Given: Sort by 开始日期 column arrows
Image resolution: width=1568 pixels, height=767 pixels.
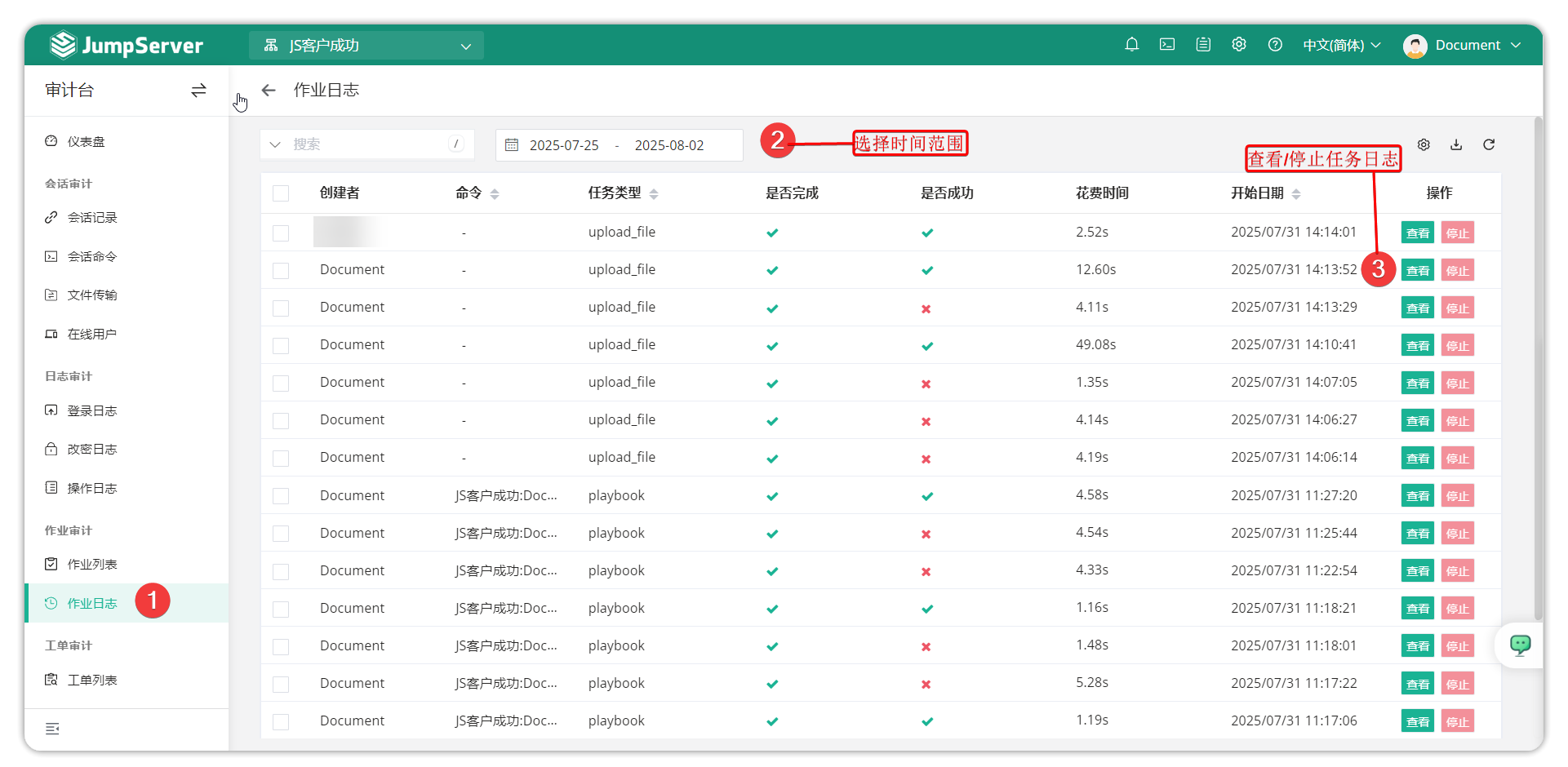Looking at the screenshot, I should pyautogui.click(x=1296, y=193).
